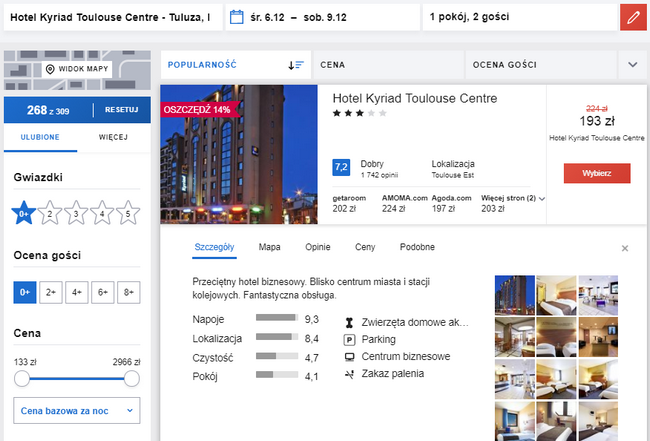Select guest rating 8+ filter

pyautogui.click(x=129, y=292)
